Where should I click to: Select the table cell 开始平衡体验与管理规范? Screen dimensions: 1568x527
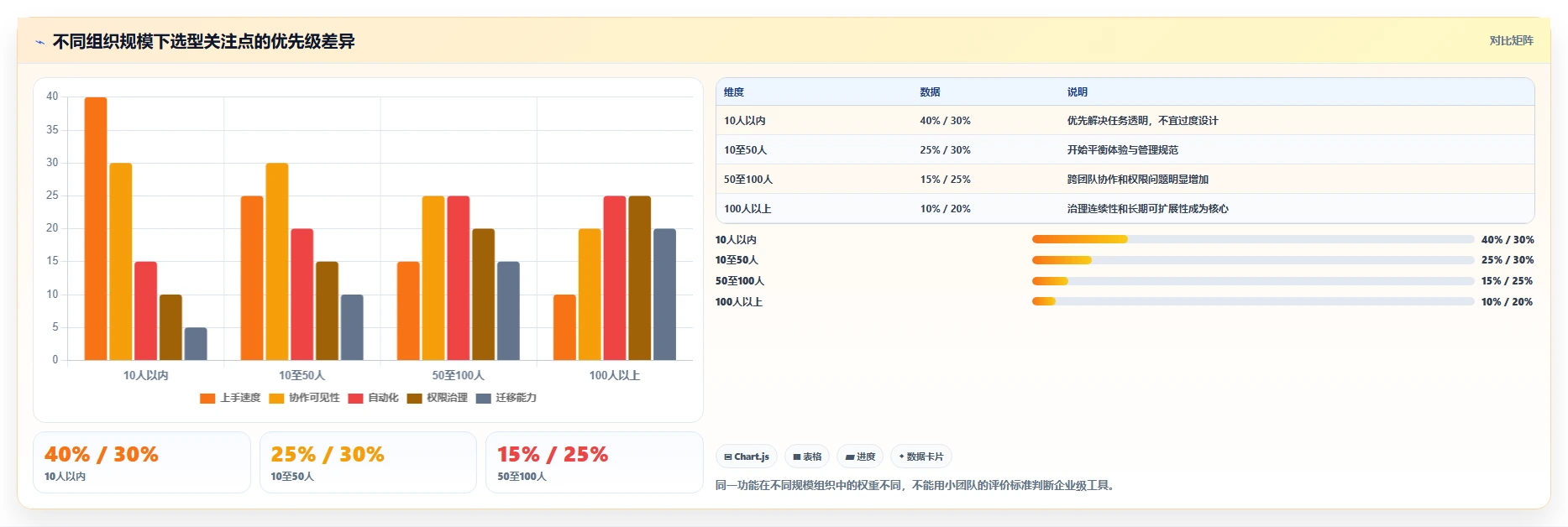click(1122, 150)
